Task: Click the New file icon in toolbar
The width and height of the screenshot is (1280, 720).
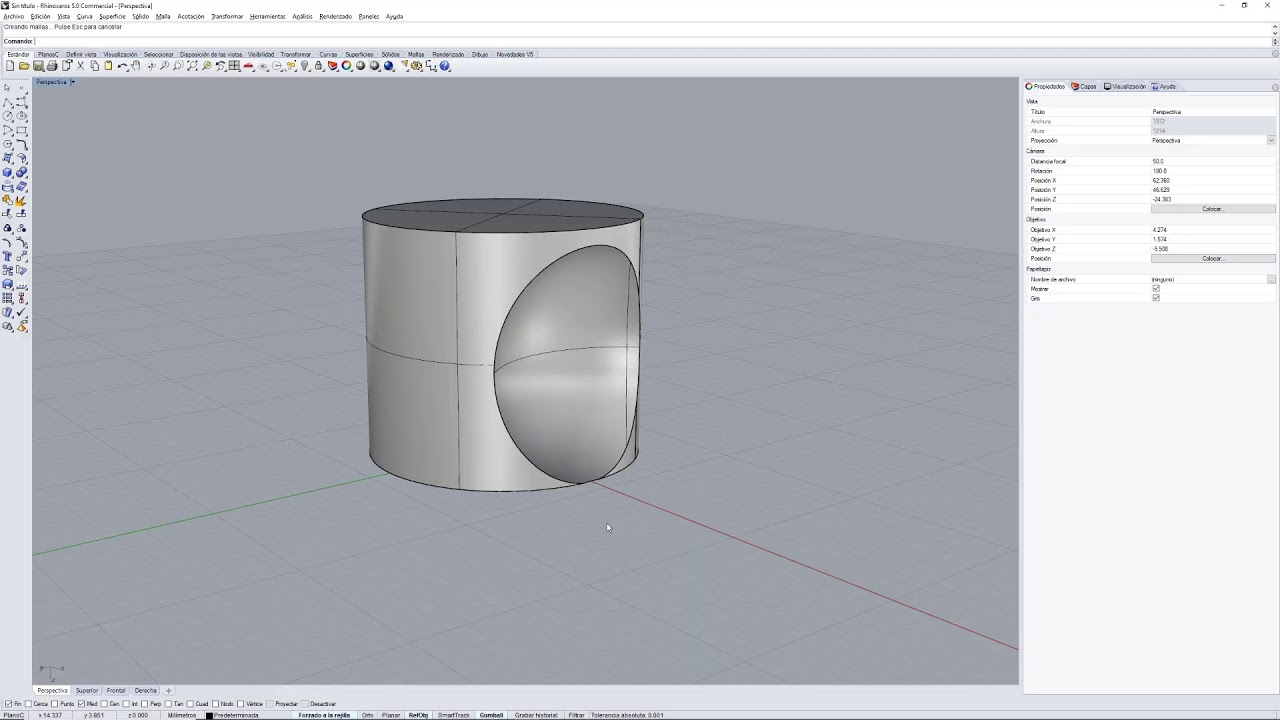Action: coord(10,66)
